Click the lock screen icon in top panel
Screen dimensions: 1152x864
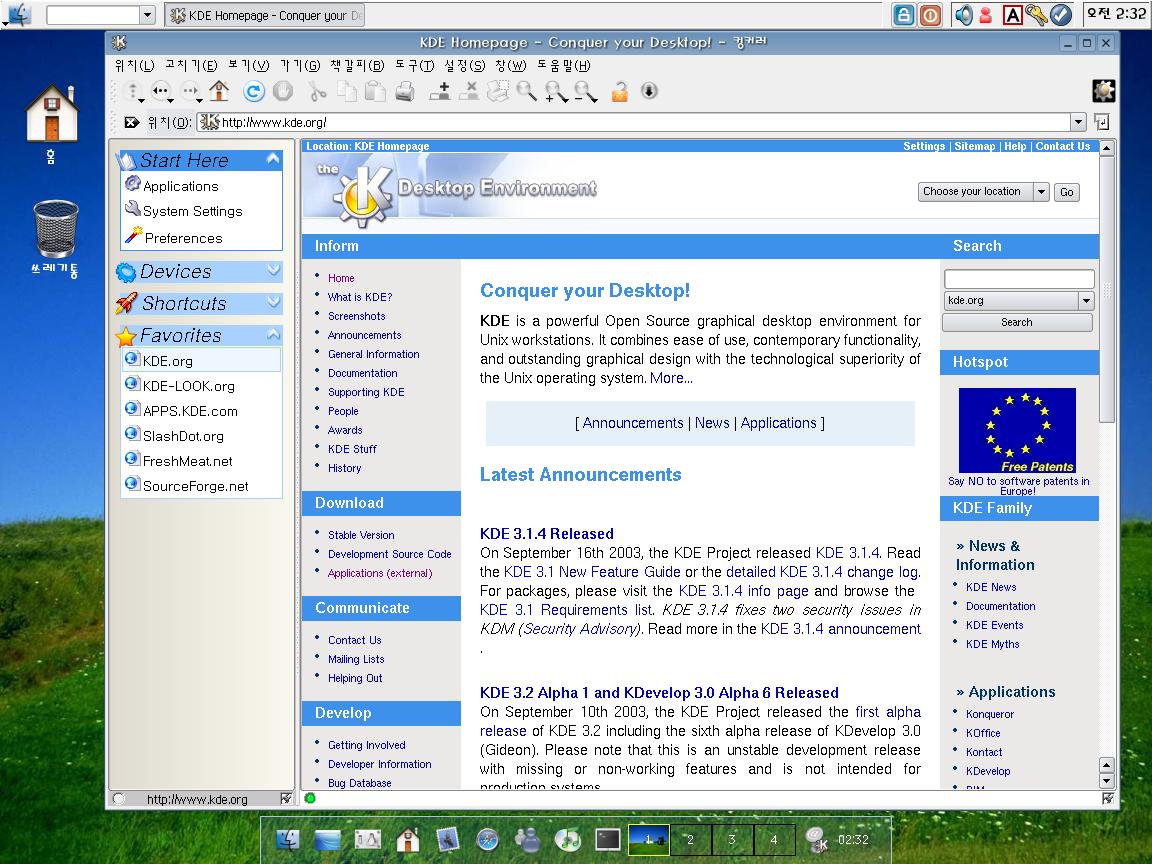coord(904,15)
